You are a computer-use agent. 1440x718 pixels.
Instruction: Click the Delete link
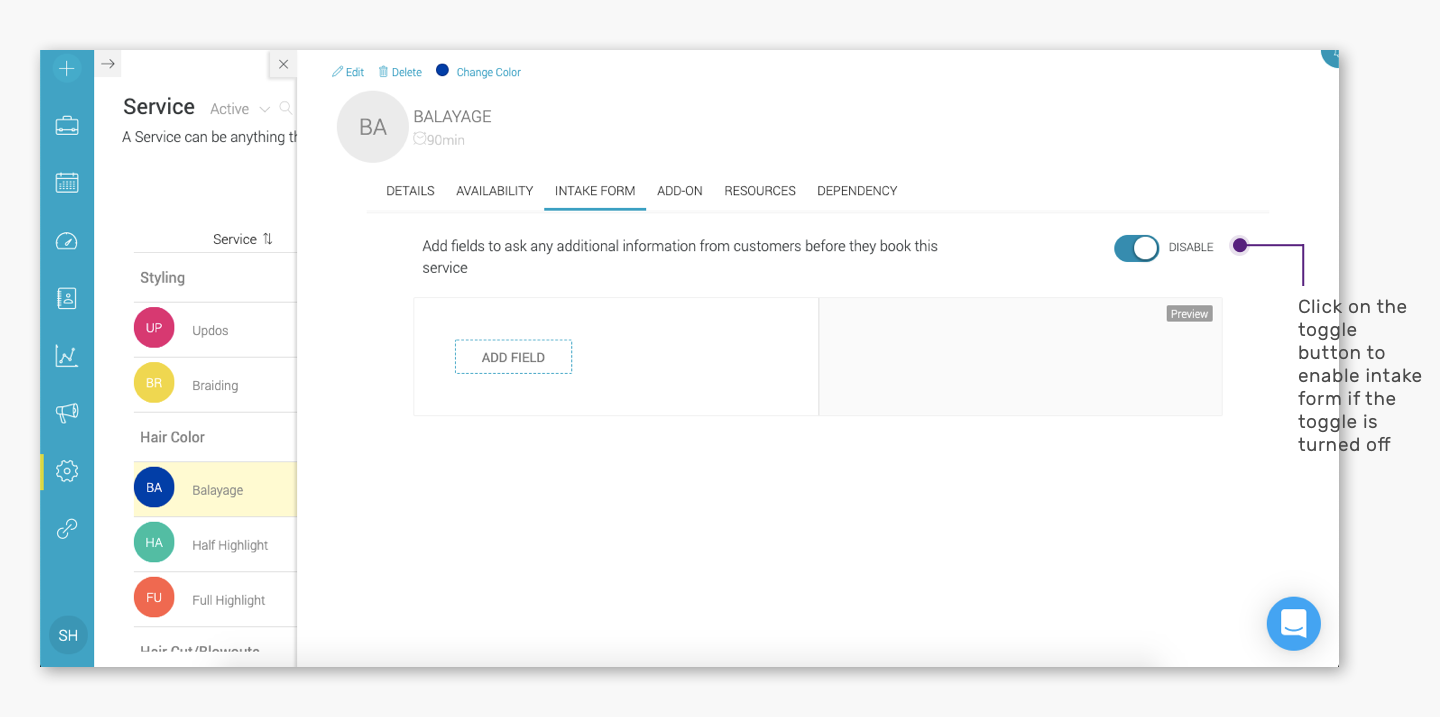tap(400, 72)
